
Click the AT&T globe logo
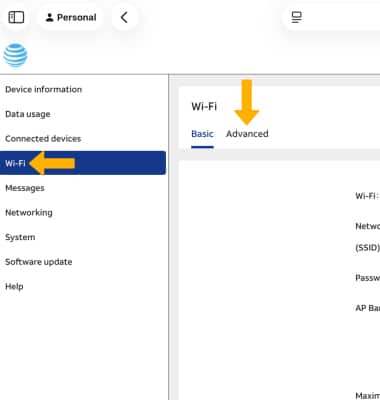[15, 55]
